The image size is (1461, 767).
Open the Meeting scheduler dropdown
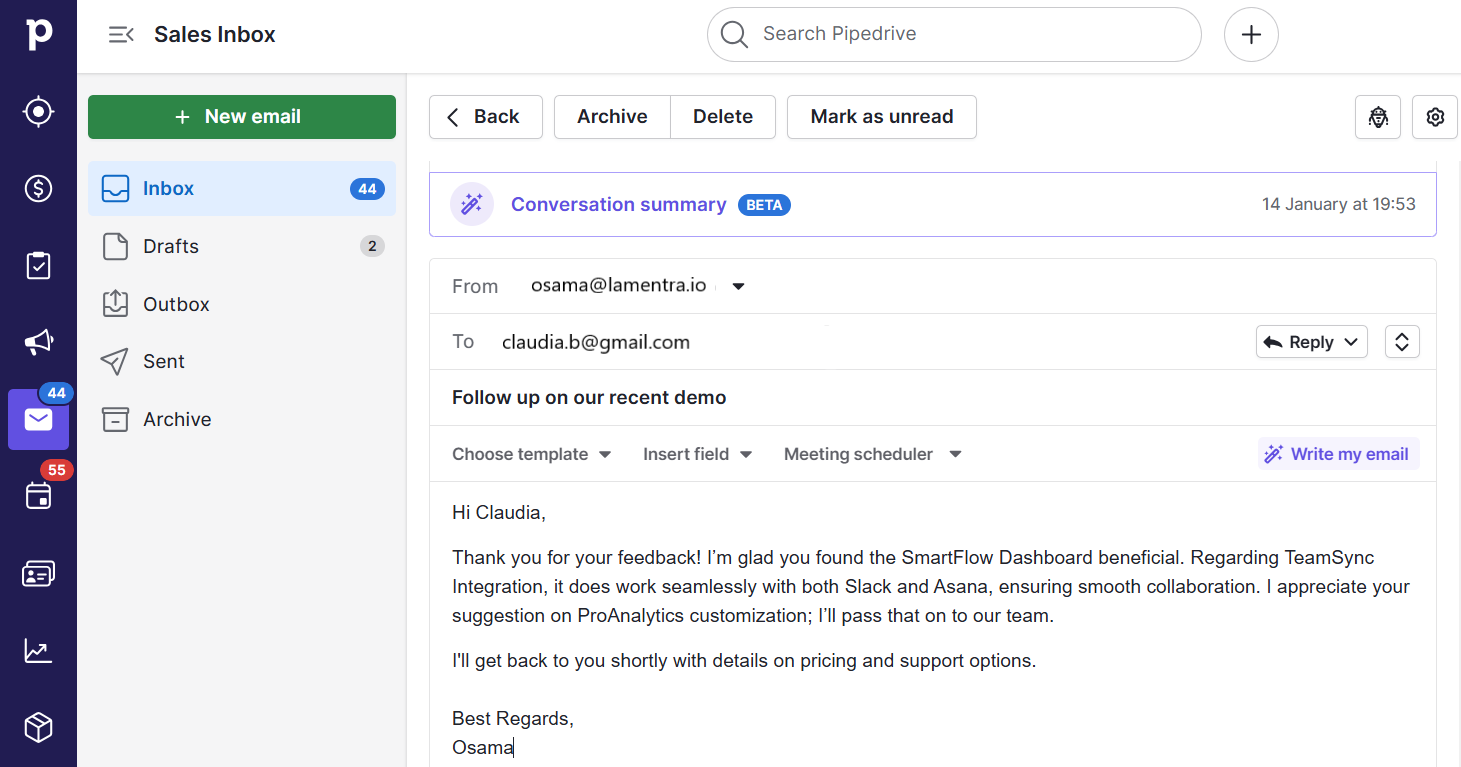[x=871, y=453]
